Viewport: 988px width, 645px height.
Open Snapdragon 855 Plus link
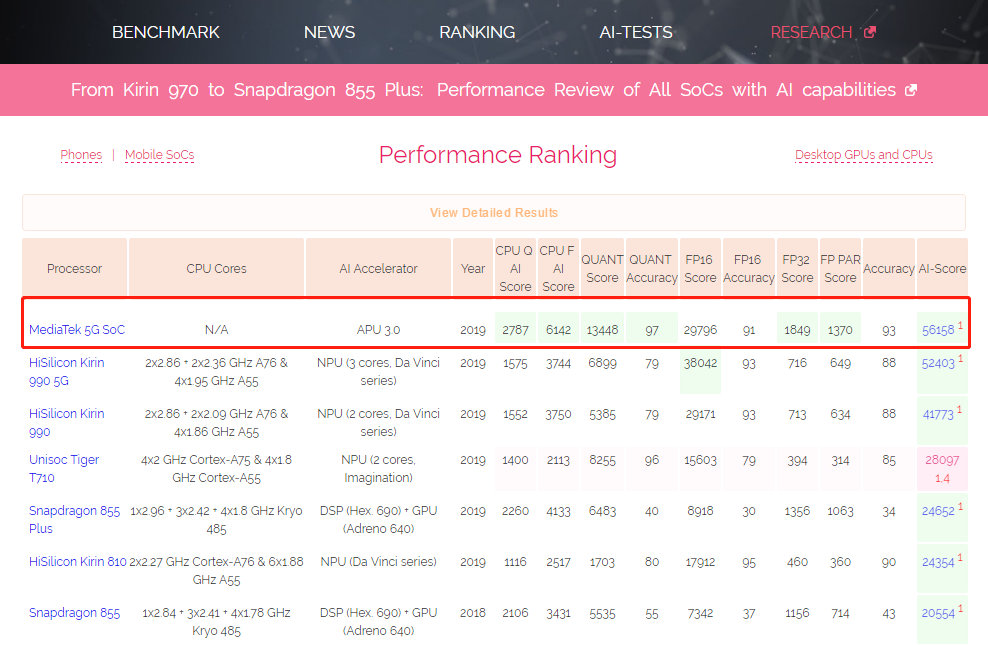[74, 519]
